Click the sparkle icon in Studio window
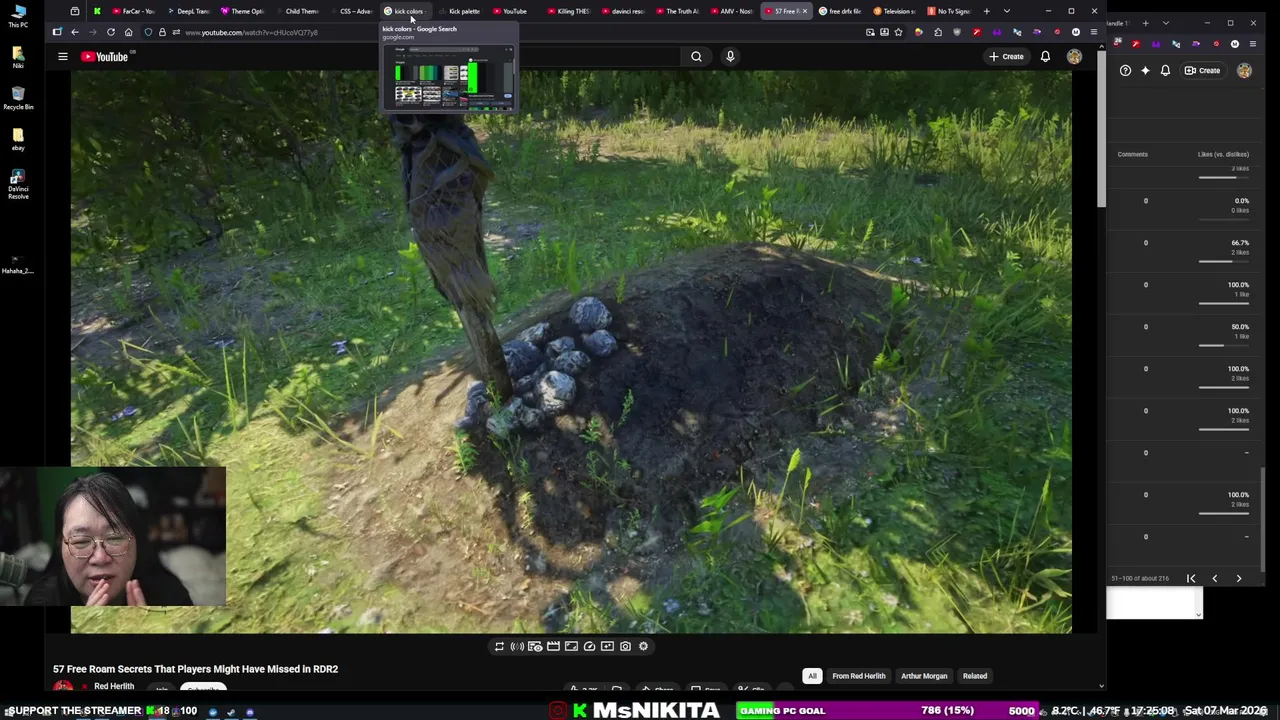1280x720 pixels. click(x=1145, y=71)
